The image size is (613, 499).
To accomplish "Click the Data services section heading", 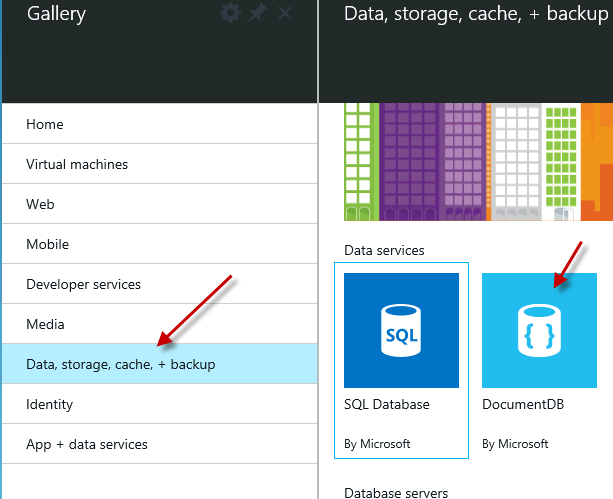I will click(384, 250).
